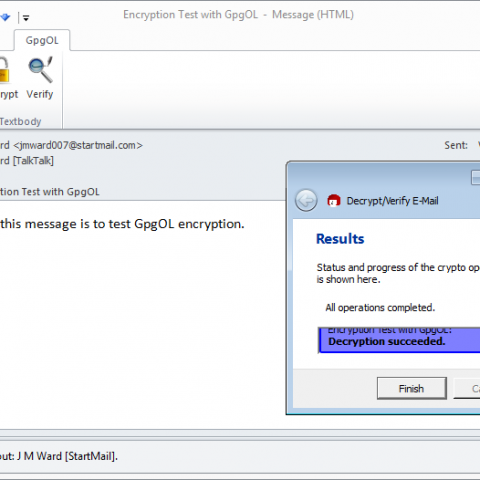Viewport: 480px width, 480px height.
Task: Click the partially visible Cancel button
Action: 467,388
